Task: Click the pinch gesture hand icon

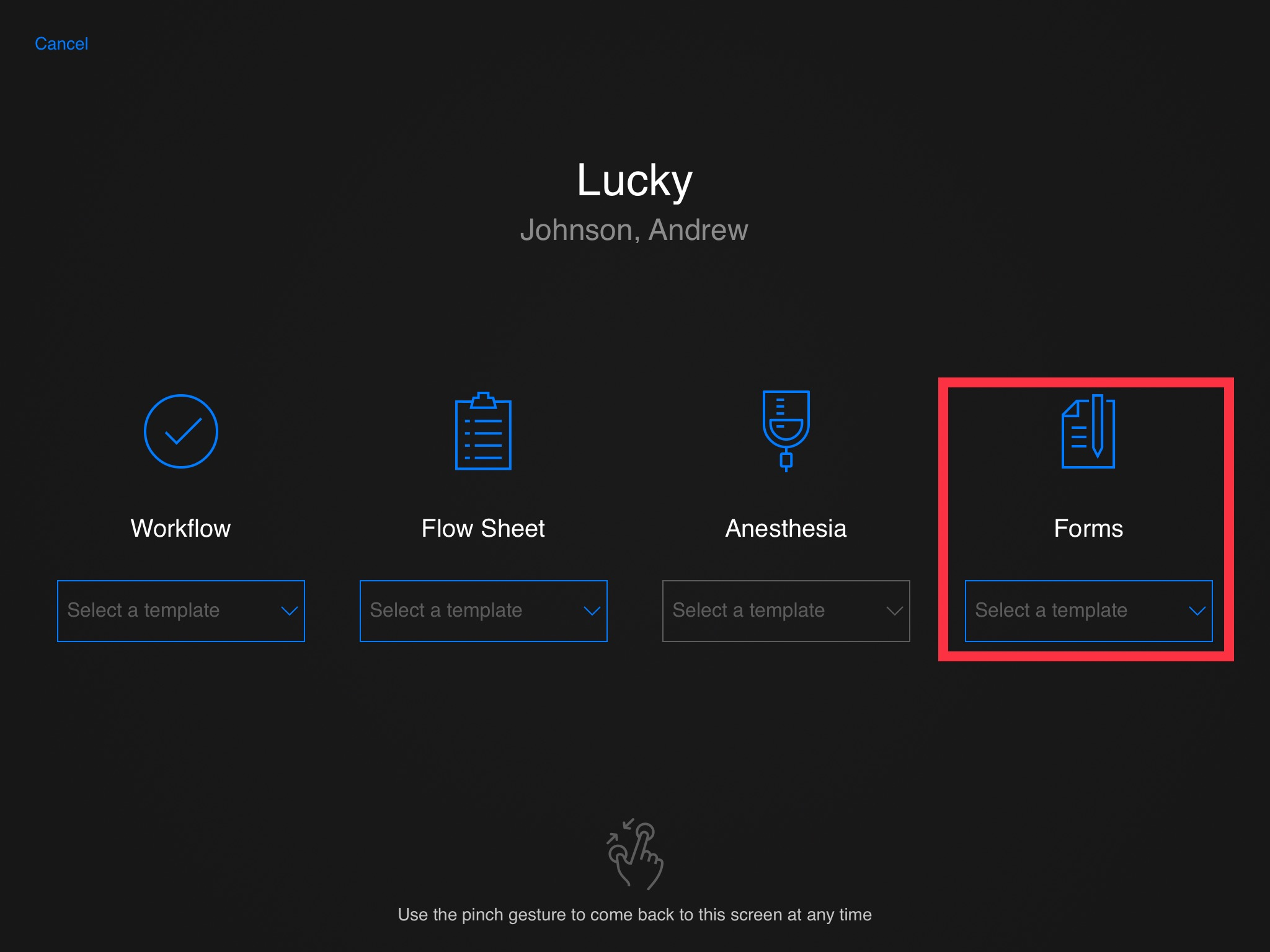Action: (x=635, y=855)
